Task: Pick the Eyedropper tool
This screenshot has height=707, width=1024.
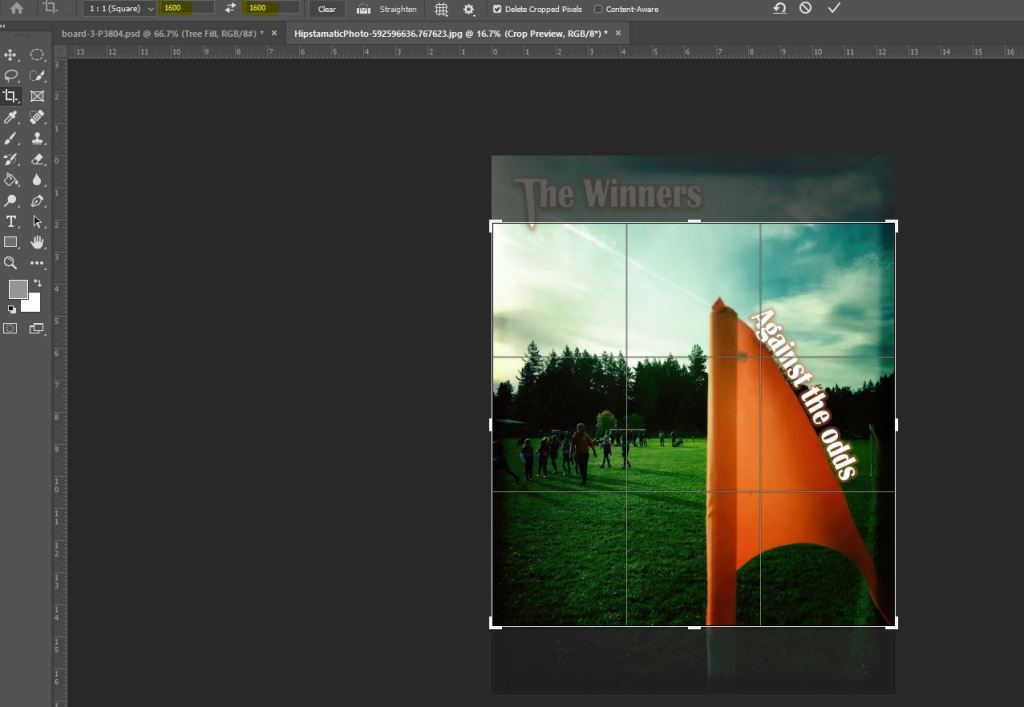Action: (11, 118)
